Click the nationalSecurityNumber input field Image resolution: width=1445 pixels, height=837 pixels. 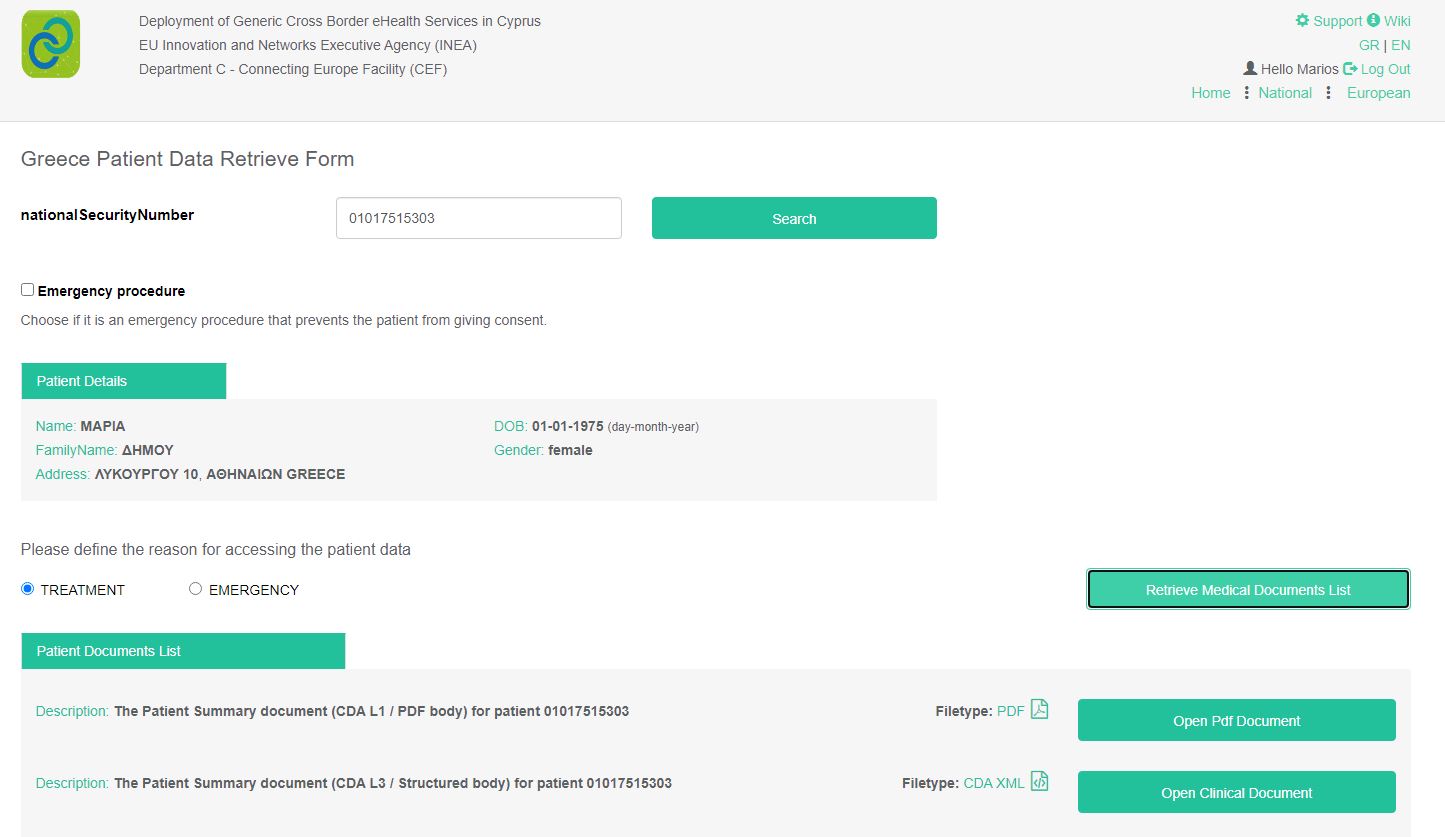[478, 218]
